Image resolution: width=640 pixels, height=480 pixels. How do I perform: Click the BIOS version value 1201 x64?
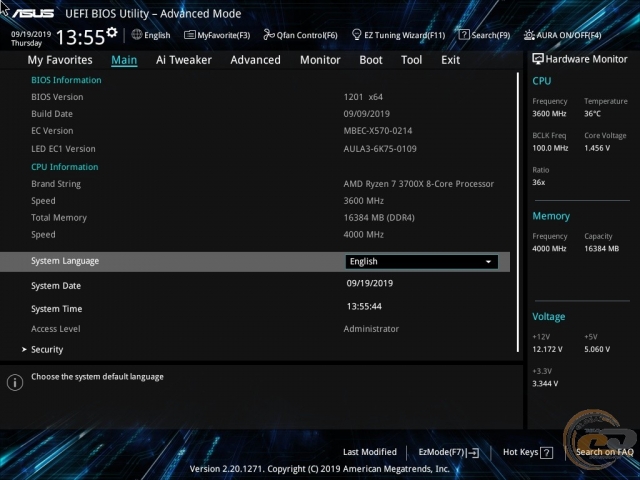click(363, 97)
